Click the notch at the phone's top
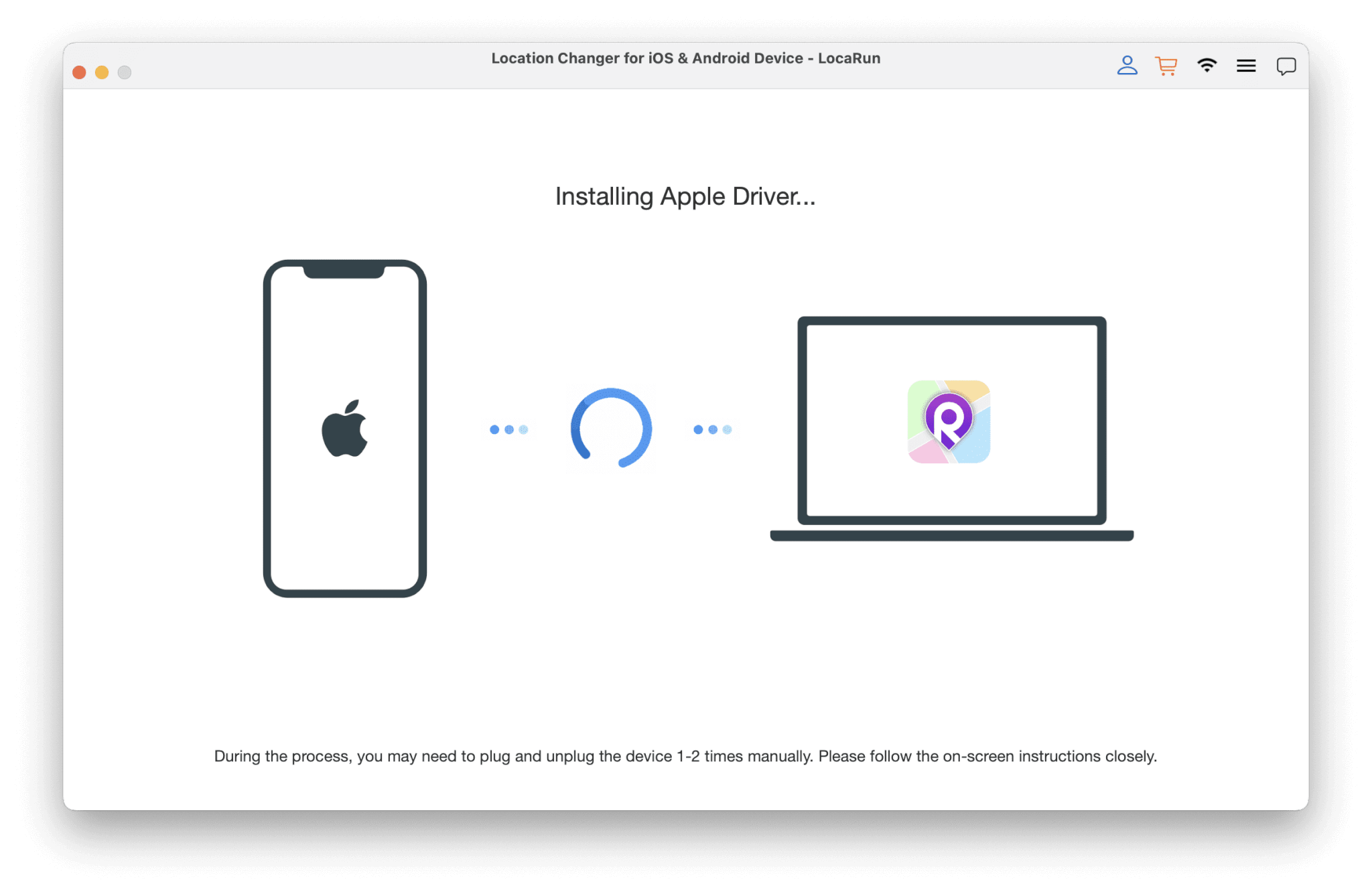Screen dimensions: 1372x894 point(344,271)
